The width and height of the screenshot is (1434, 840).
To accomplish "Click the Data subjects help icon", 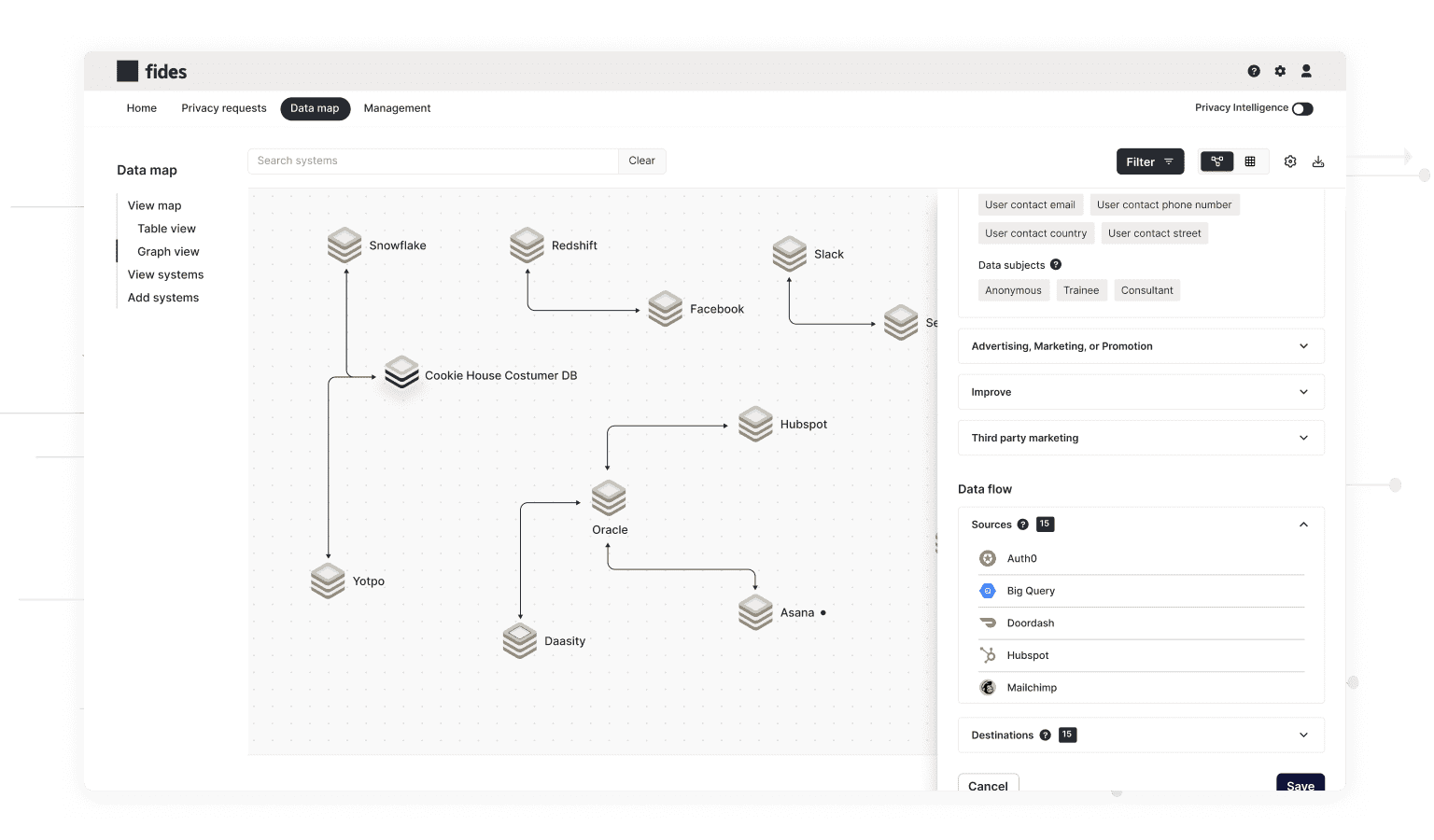I will pos(1056,265).
